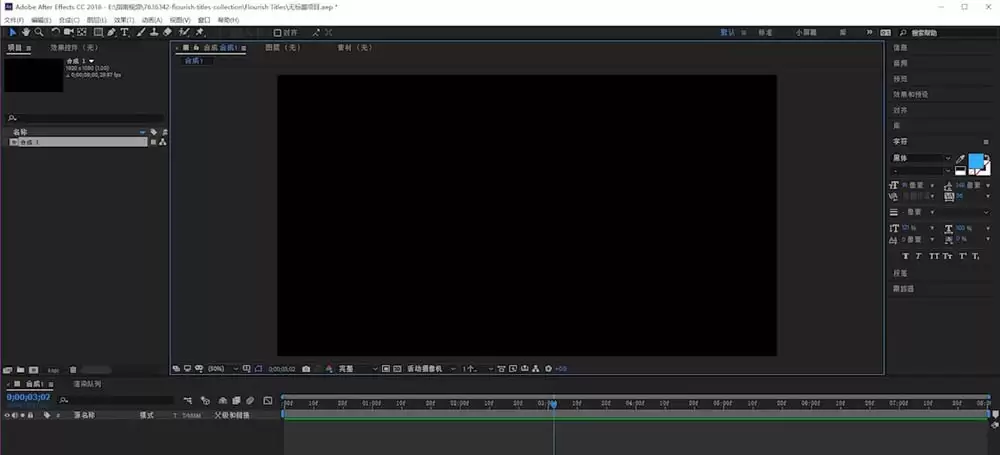This screenshot has width=1000, height=455.
Task: Open the 50% magnification dropdown
Action: [x=223, y=369]
